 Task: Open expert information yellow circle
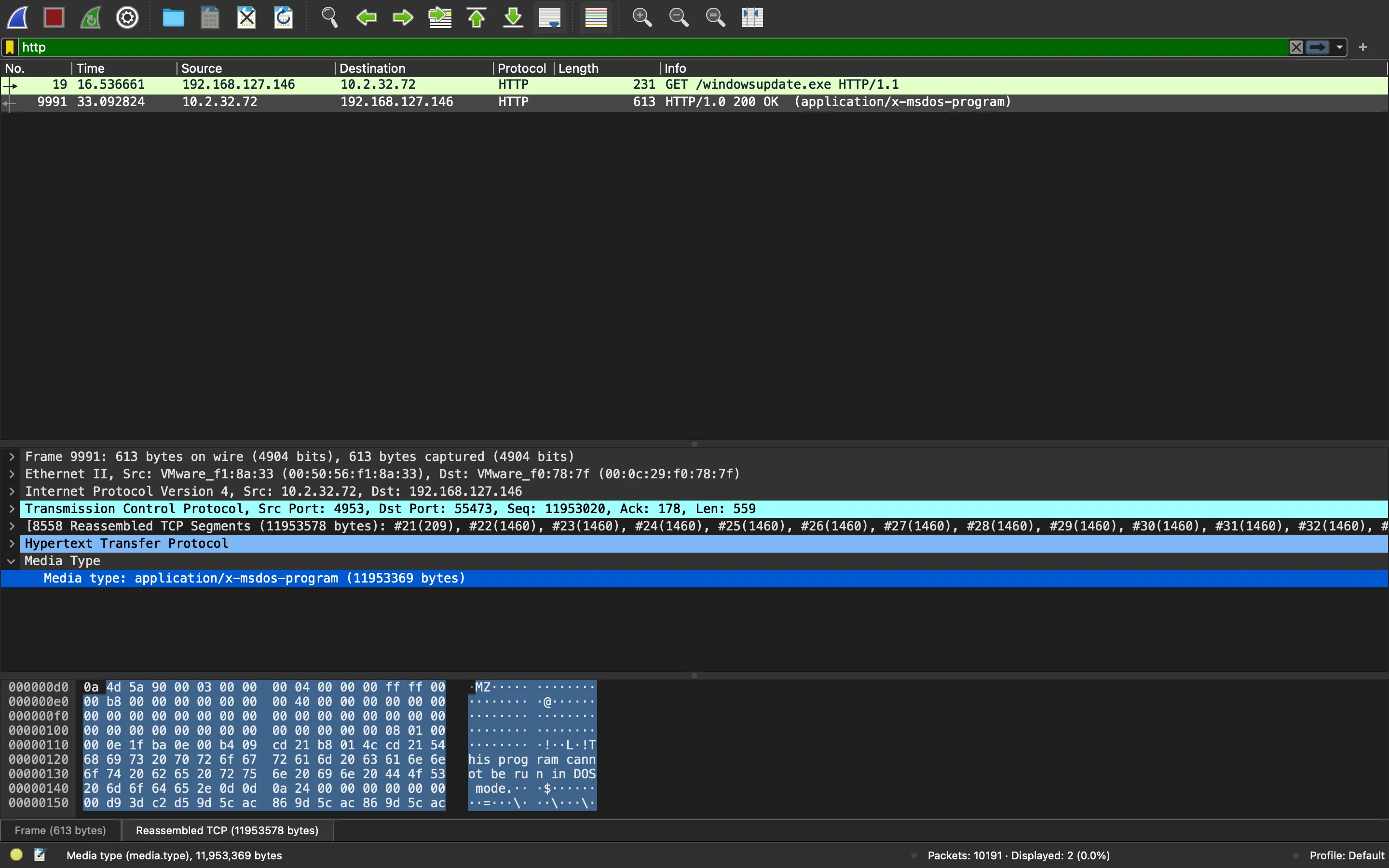(16, 855)
